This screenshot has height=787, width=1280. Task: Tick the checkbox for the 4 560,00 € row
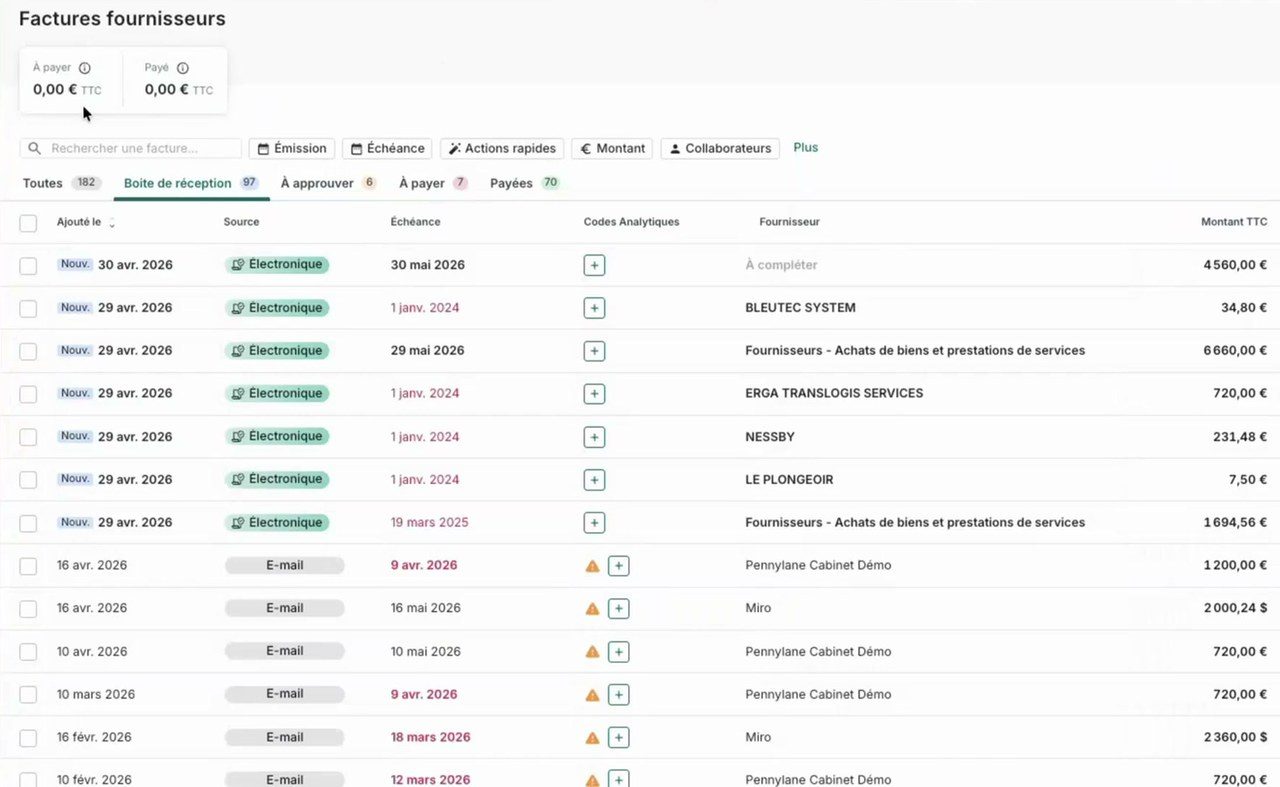[x=28, y=266]
